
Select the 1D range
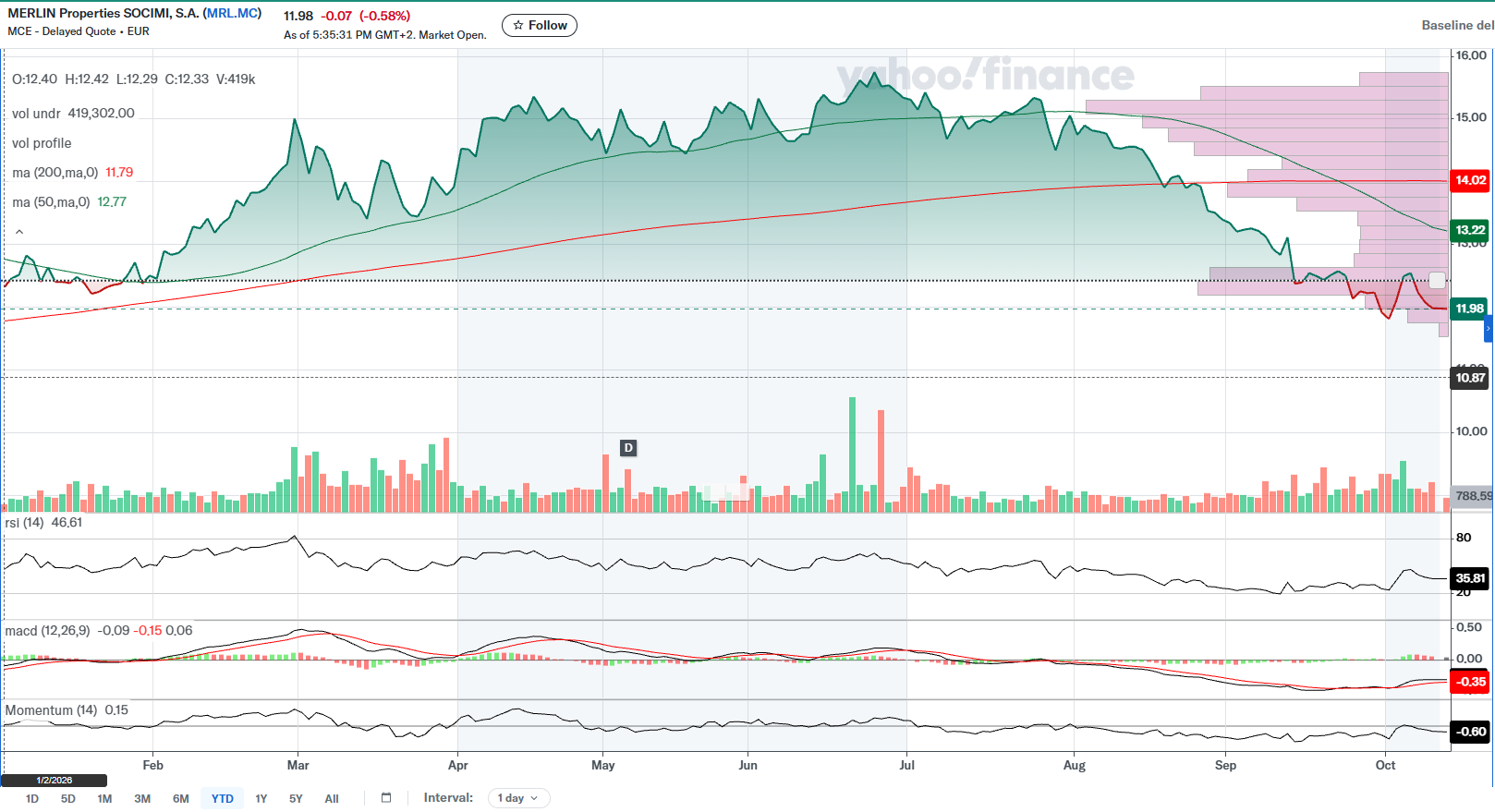tap(32, 799)
